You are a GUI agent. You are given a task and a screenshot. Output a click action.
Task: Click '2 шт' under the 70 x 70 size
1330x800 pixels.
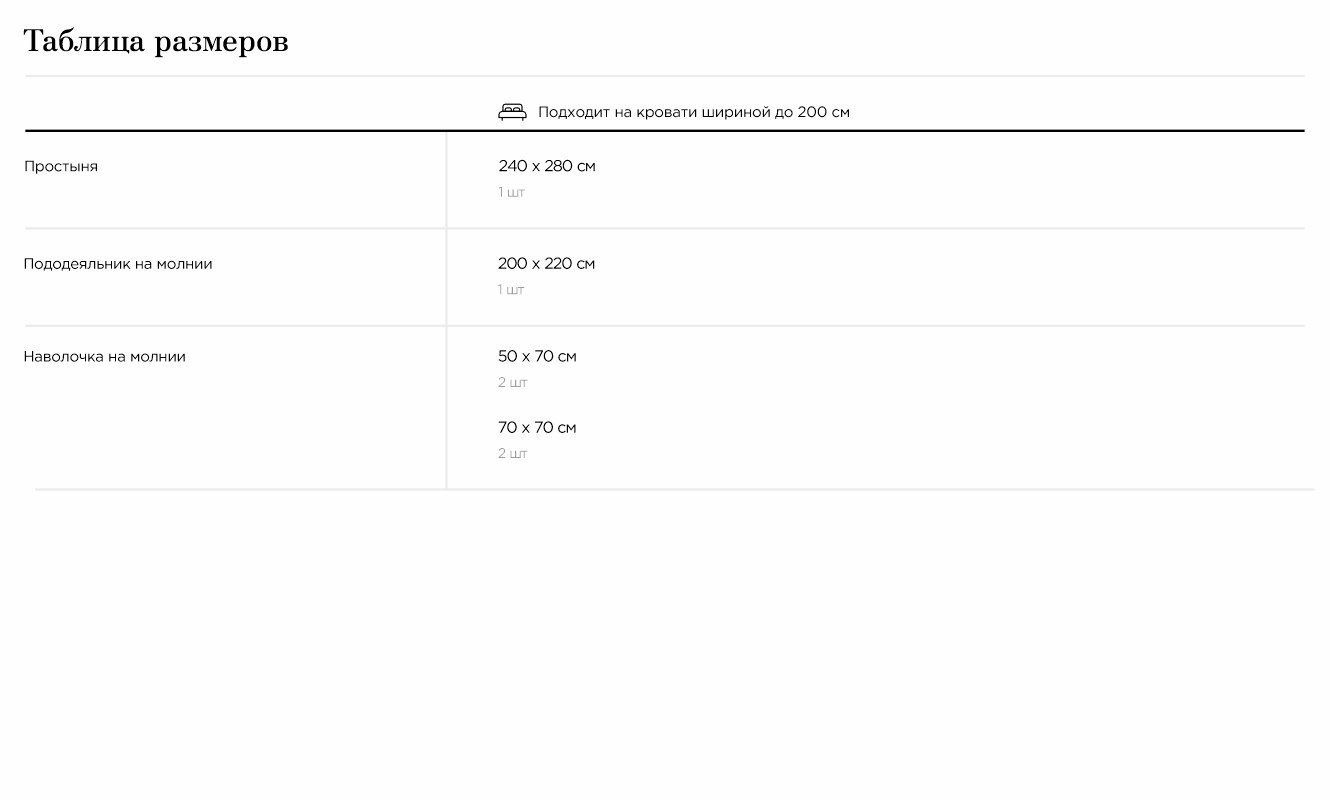[x=512, y=454]
